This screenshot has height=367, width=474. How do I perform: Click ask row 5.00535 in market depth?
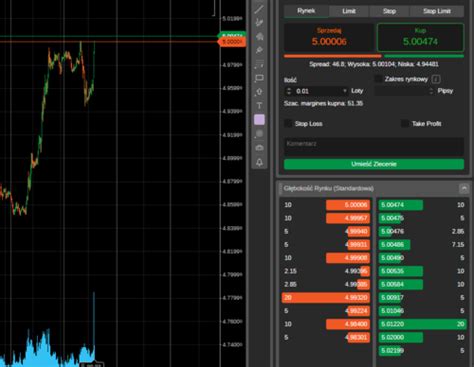422,271
